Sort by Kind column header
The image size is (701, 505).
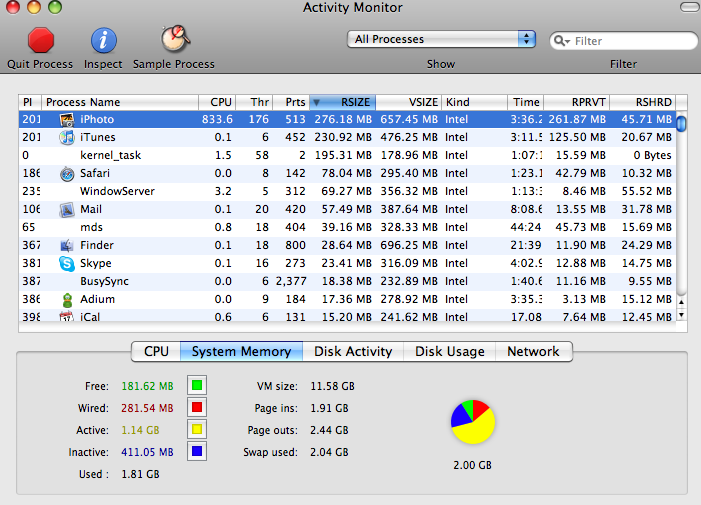pyautogui.click(x=474, y=102)
